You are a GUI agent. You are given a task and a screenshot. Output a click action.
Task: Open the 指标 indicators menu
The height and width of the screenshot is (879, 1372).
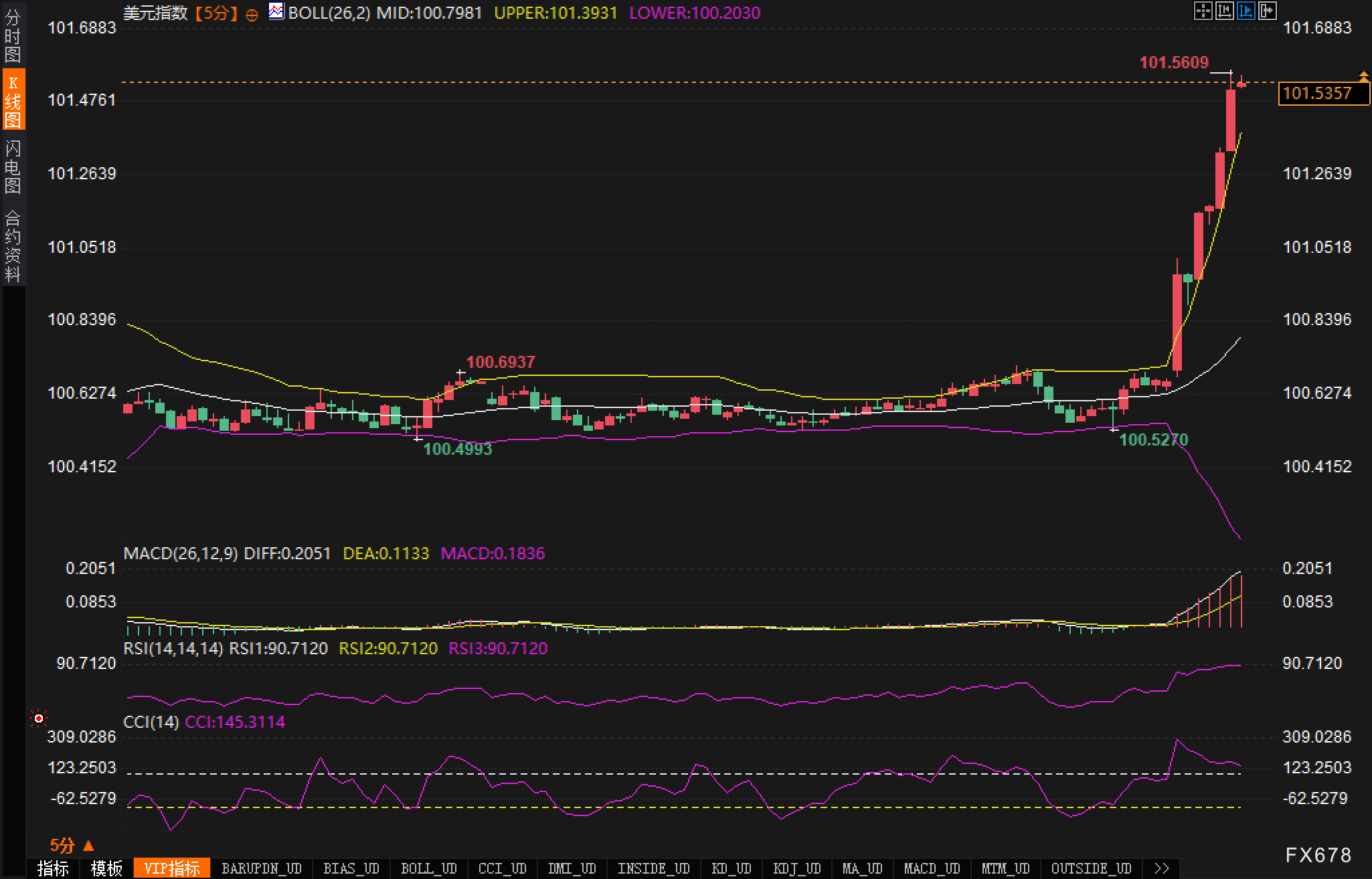(53, 868)
